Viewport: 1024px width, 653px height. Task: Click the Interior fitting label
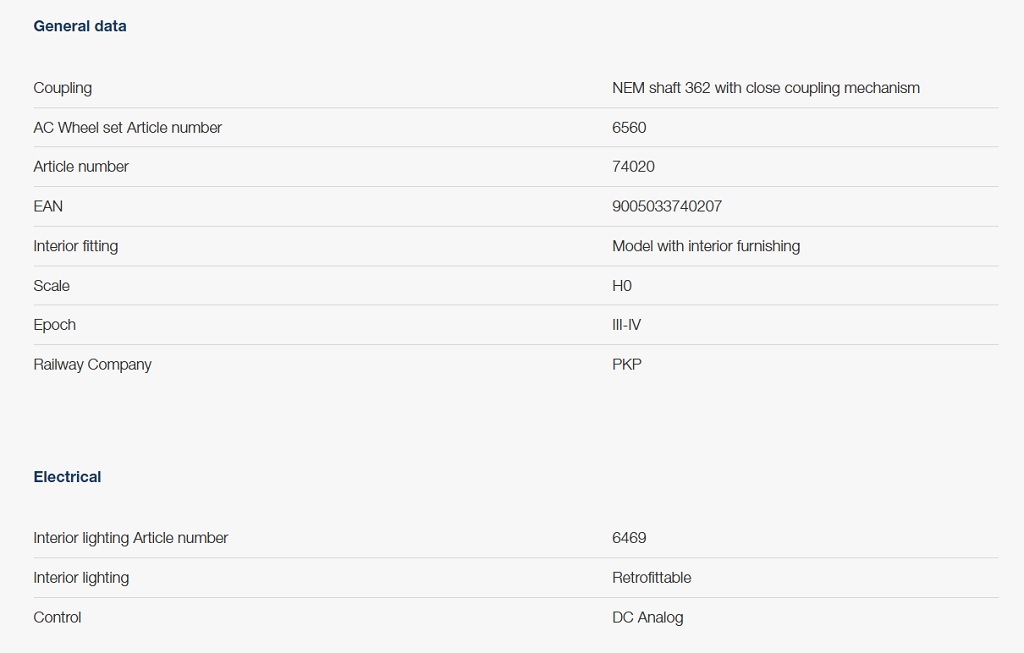[x=75, y=246]
